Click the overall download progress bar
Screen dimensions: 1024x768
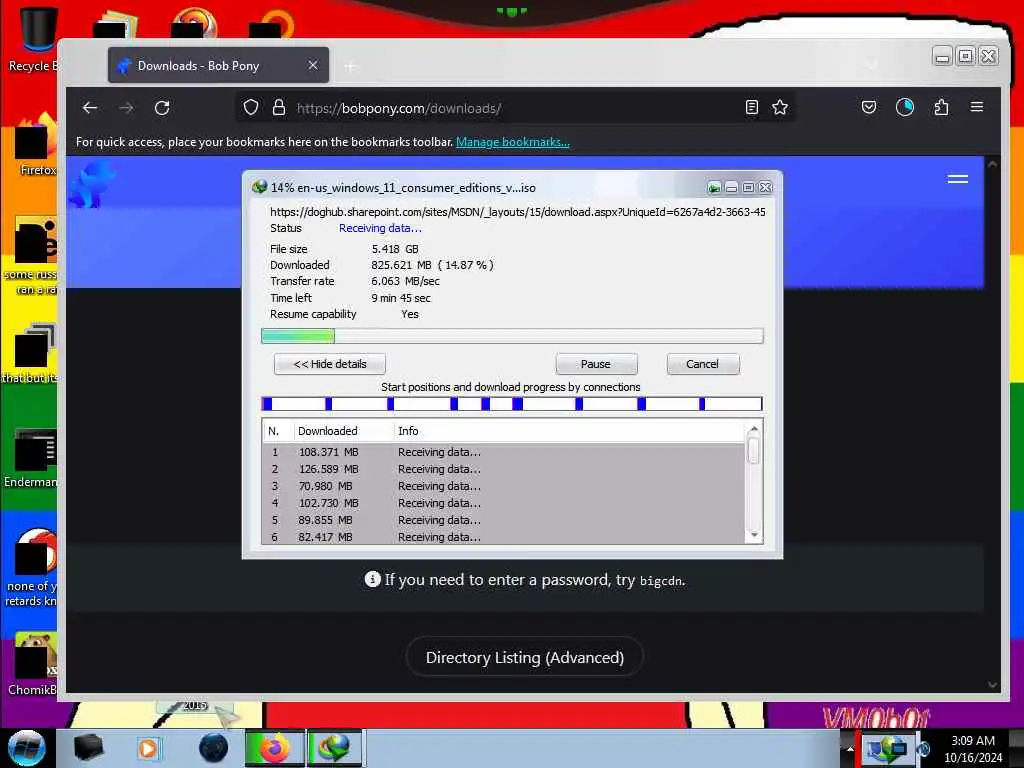point(512,336)
